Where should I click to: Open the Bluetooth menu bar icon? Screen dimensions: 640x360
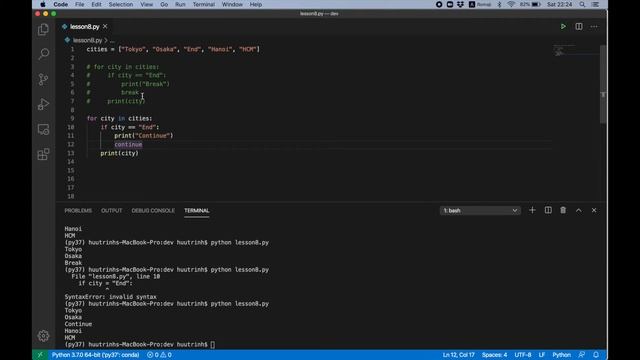click(x=499, y=4)
